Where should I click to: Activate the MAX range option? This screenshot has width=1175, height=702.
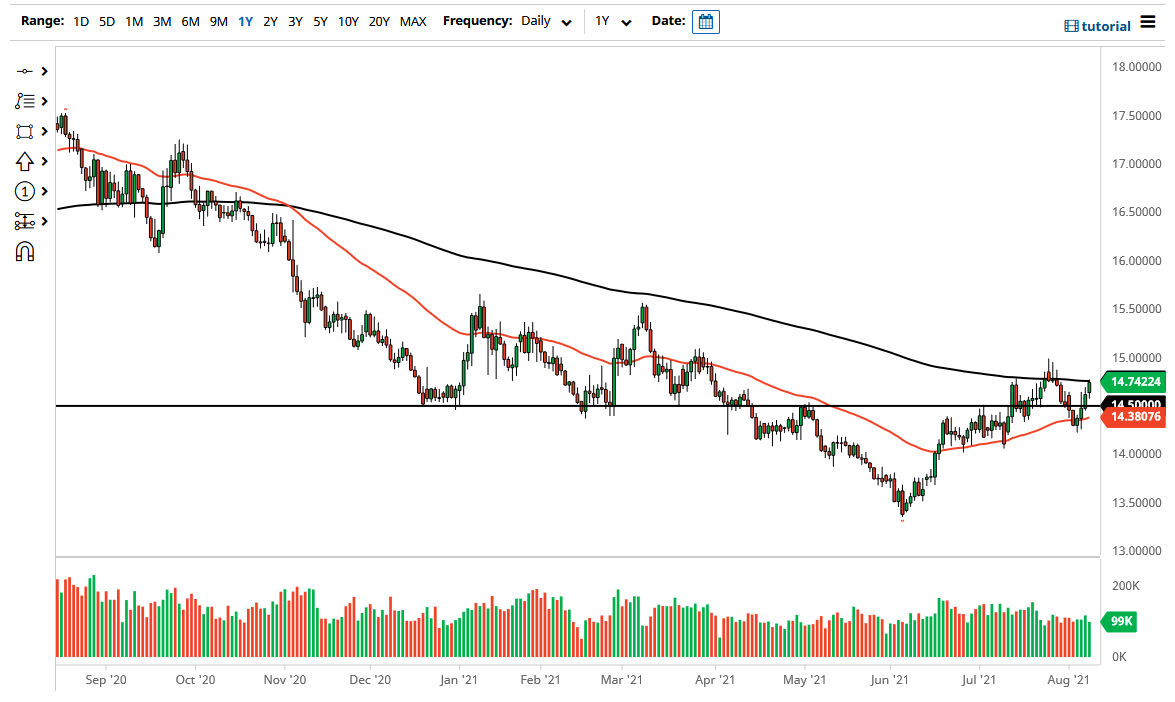(413, 21)
